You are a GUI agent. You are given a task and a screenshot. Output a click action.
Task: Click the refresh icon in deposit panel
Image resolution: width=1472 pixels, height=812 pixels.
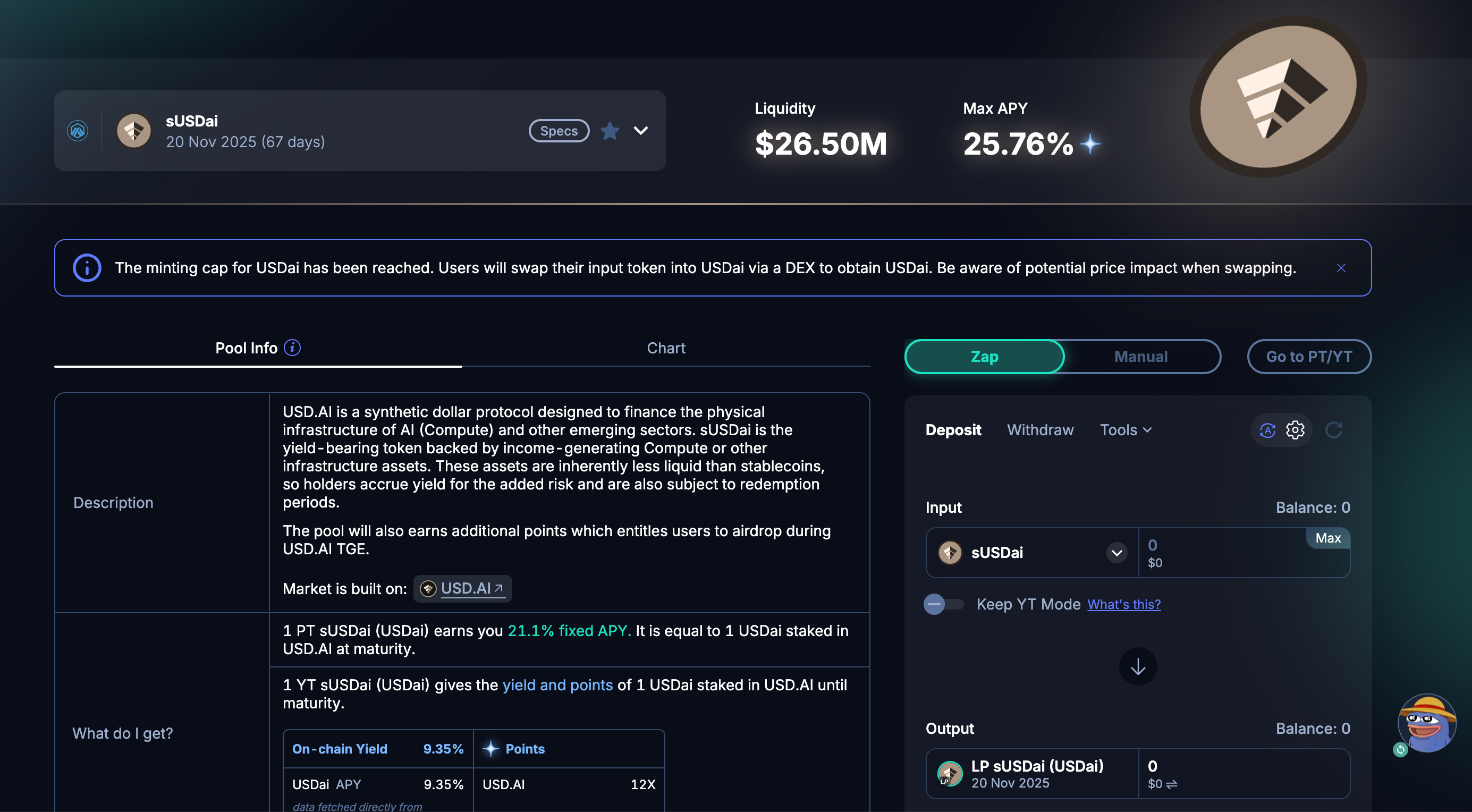click(1333, 430)
